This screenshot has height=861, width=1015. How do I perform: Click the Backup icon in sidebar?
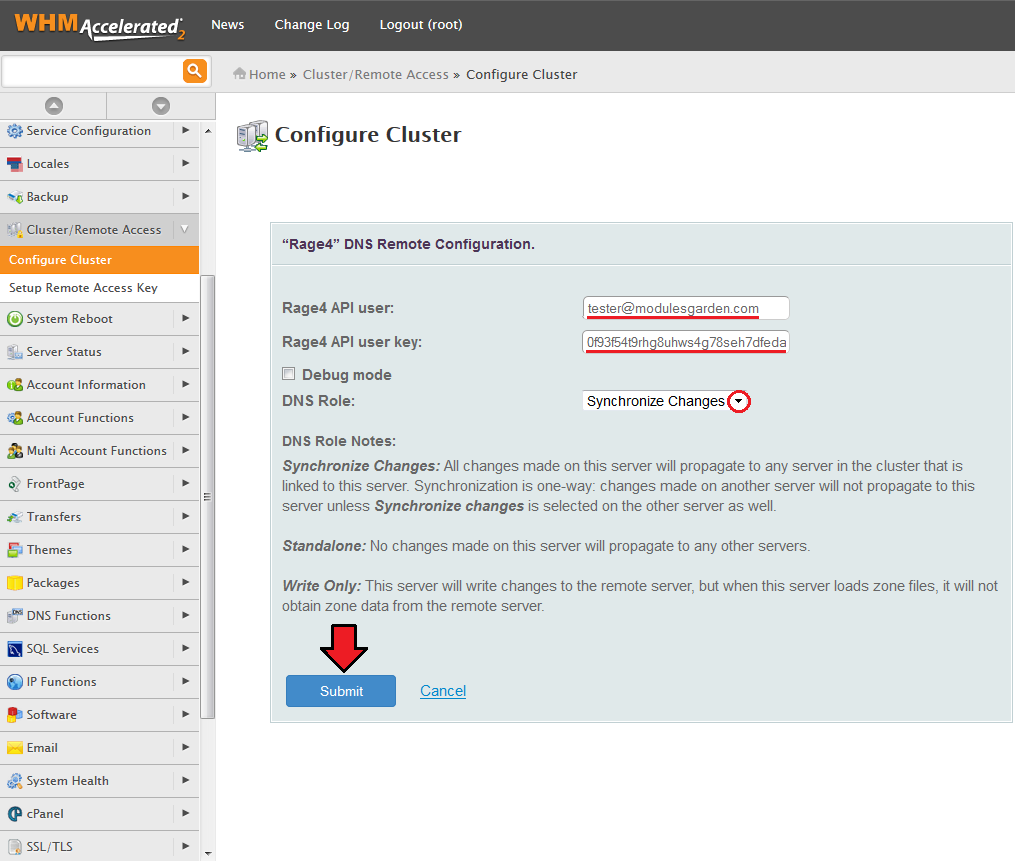(14, 197)
